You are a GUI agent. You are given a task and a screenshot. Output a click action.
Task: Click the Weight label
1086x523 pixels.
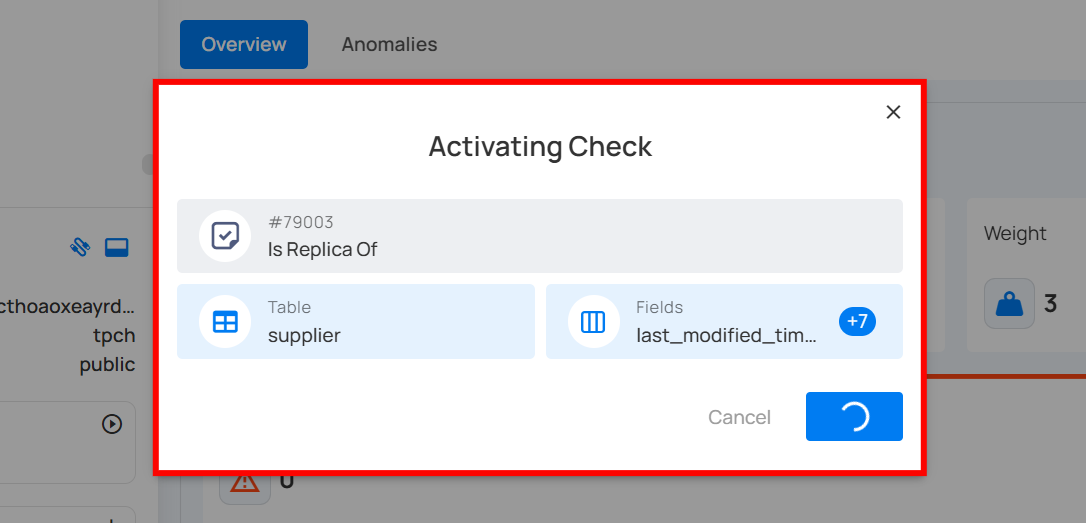pyautogui.click(x=1015, y=233)
